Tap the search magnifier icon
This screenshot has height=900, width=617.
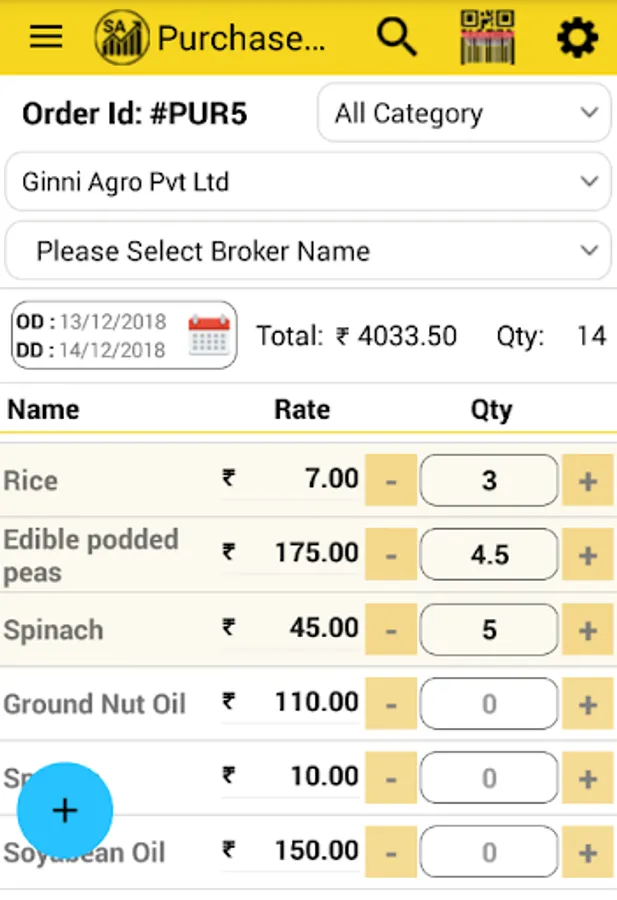[x=397, y=37]
